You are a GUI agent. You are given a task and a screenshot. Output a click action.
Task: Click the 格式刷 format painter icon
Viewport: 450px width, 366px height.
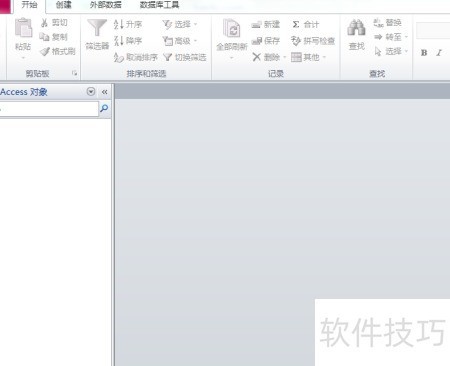pos(45,51)
